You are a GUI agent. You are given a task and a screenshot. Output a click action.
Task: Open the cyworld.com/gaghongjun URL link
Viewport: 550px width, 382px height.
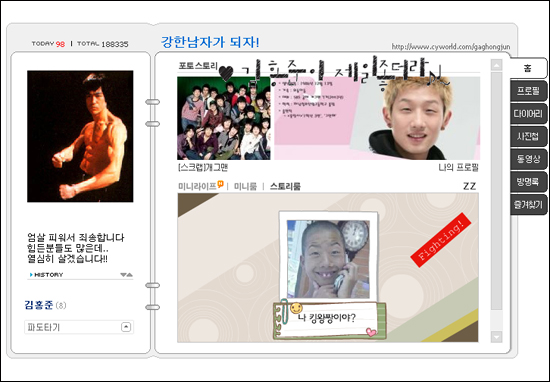click(451, 47)
